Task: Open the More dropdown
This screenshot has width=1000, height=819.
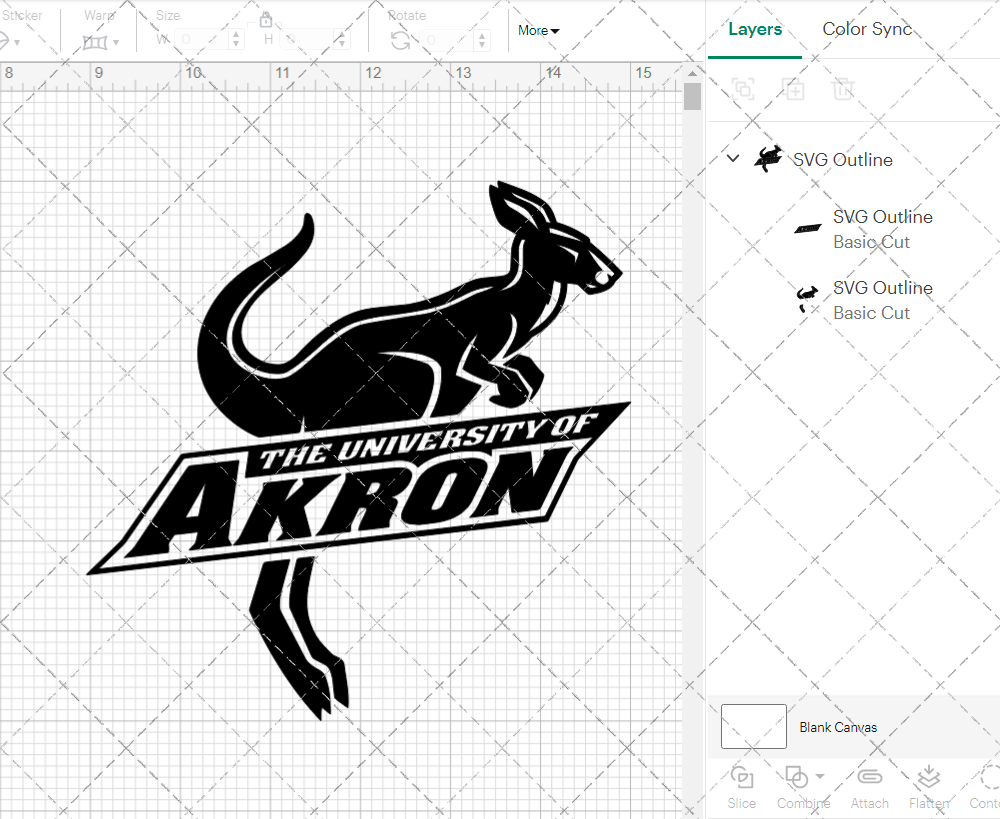Action: pyautogui.click(x=538, y=30)
